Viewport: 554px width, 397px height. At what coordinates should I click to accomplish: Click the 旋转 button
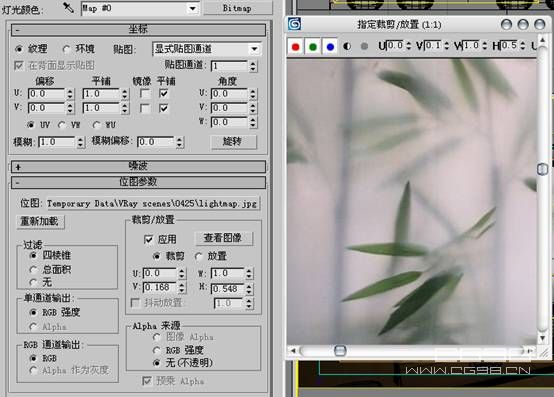tap(234, 142)
